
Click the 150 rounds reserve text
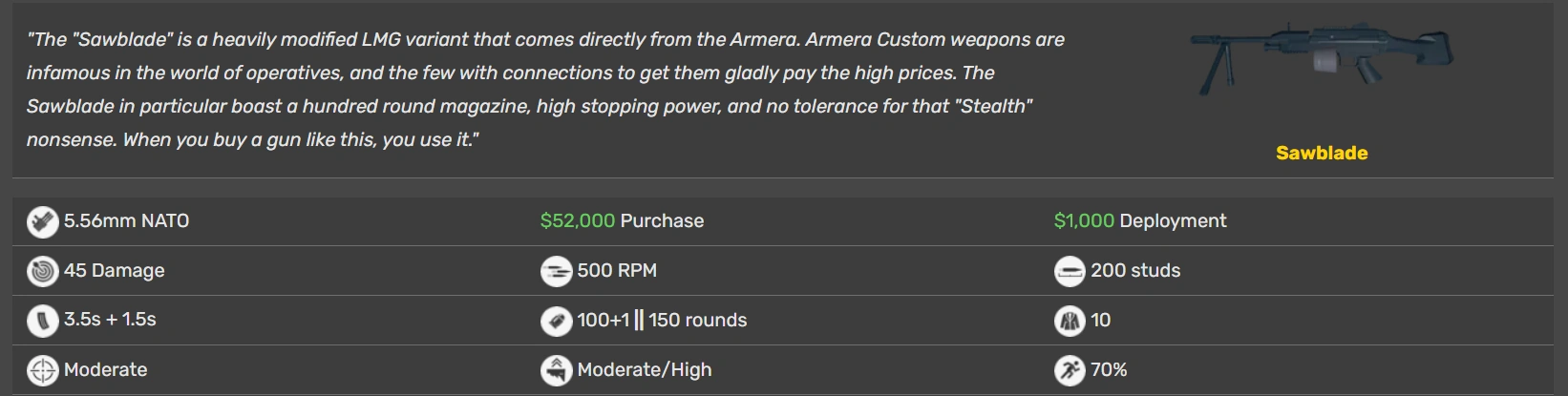(697, 320)
